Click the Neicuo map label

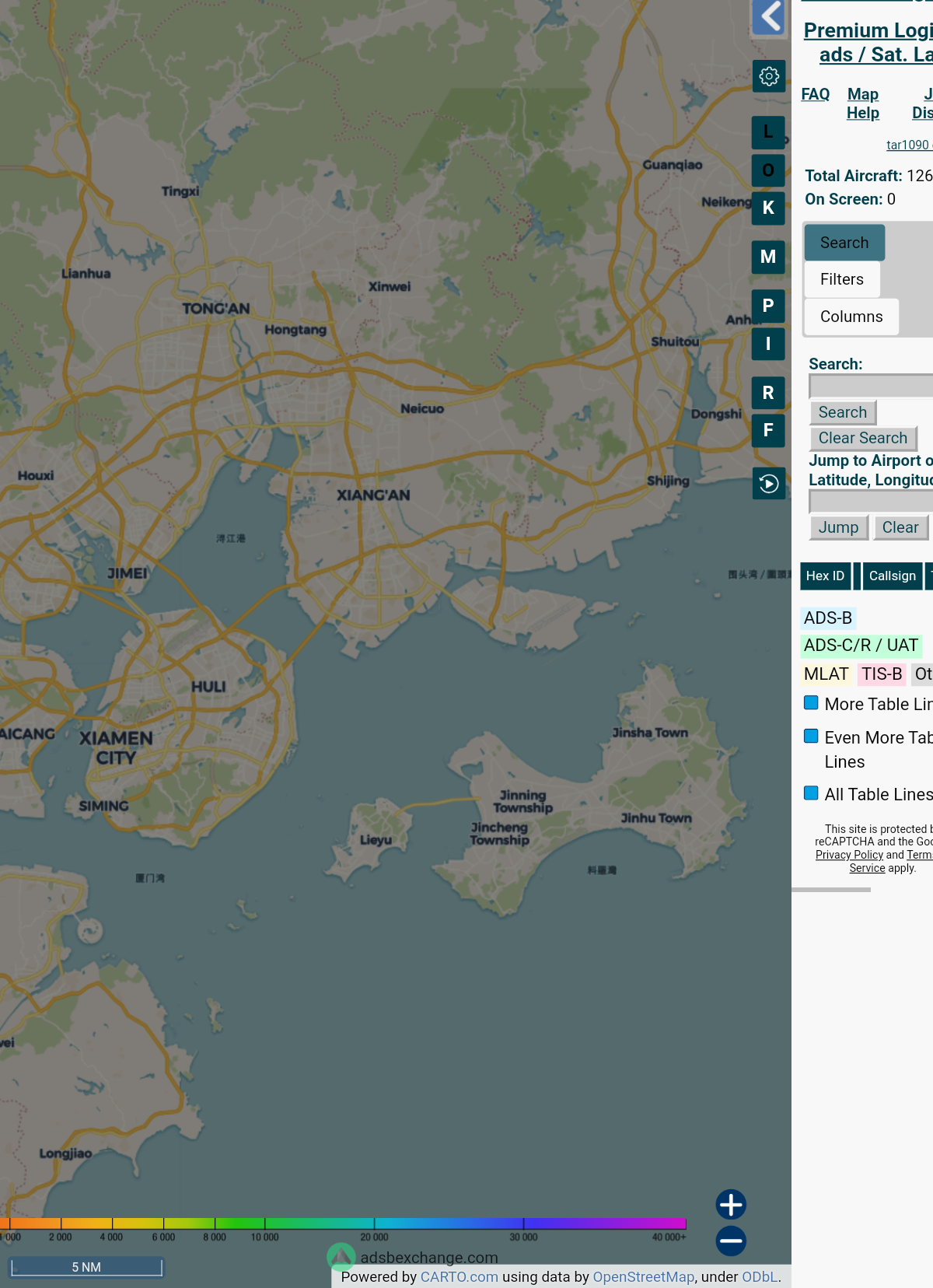422,409
